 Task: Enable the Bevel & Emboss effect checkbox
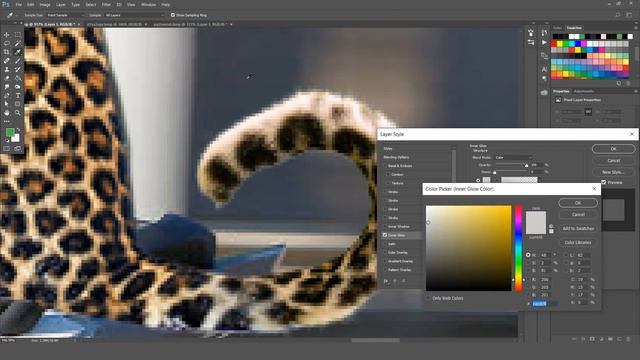click(385, 166)
